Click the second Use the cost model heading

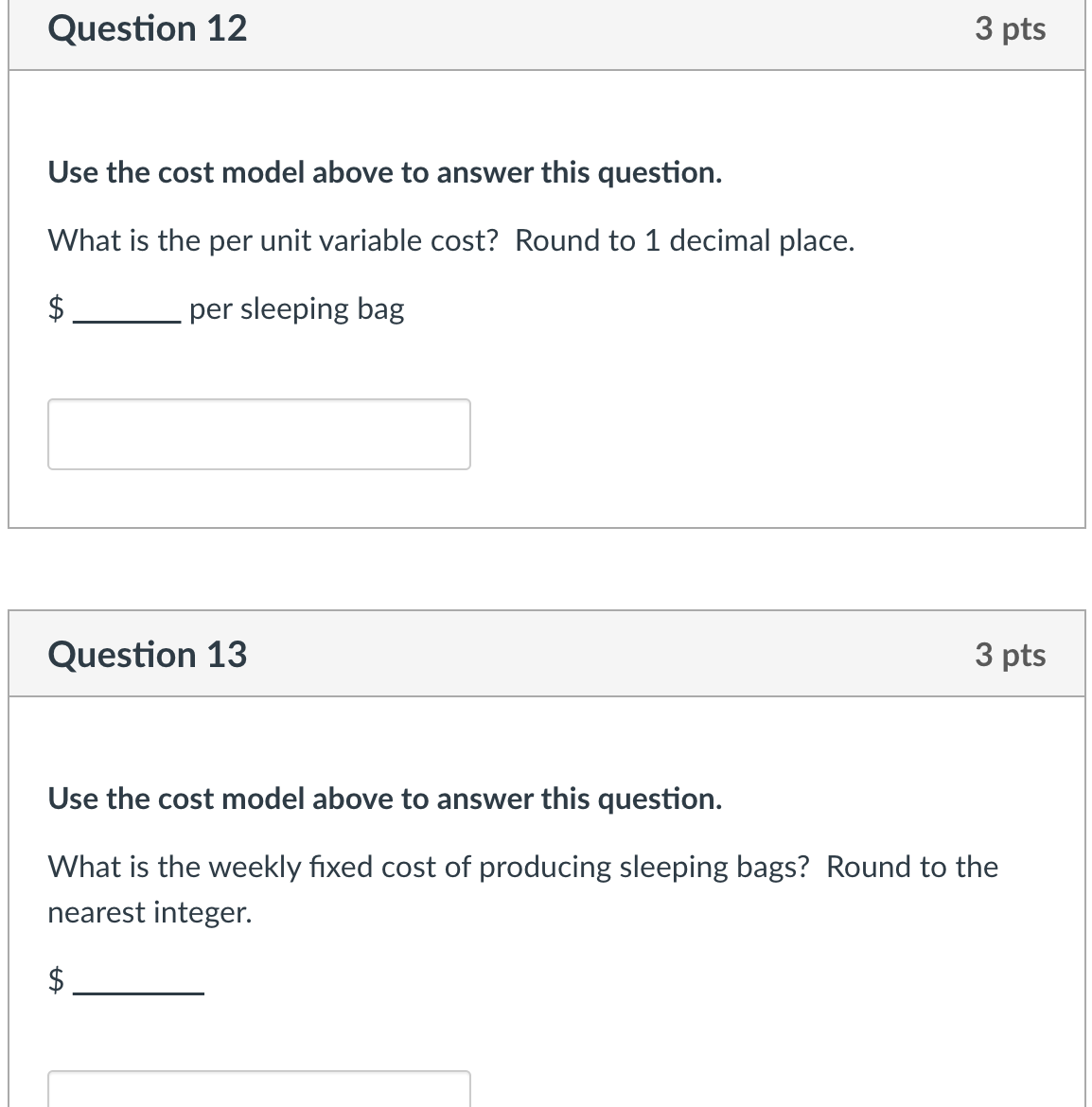pyautogui.click(x=384, y=798)
